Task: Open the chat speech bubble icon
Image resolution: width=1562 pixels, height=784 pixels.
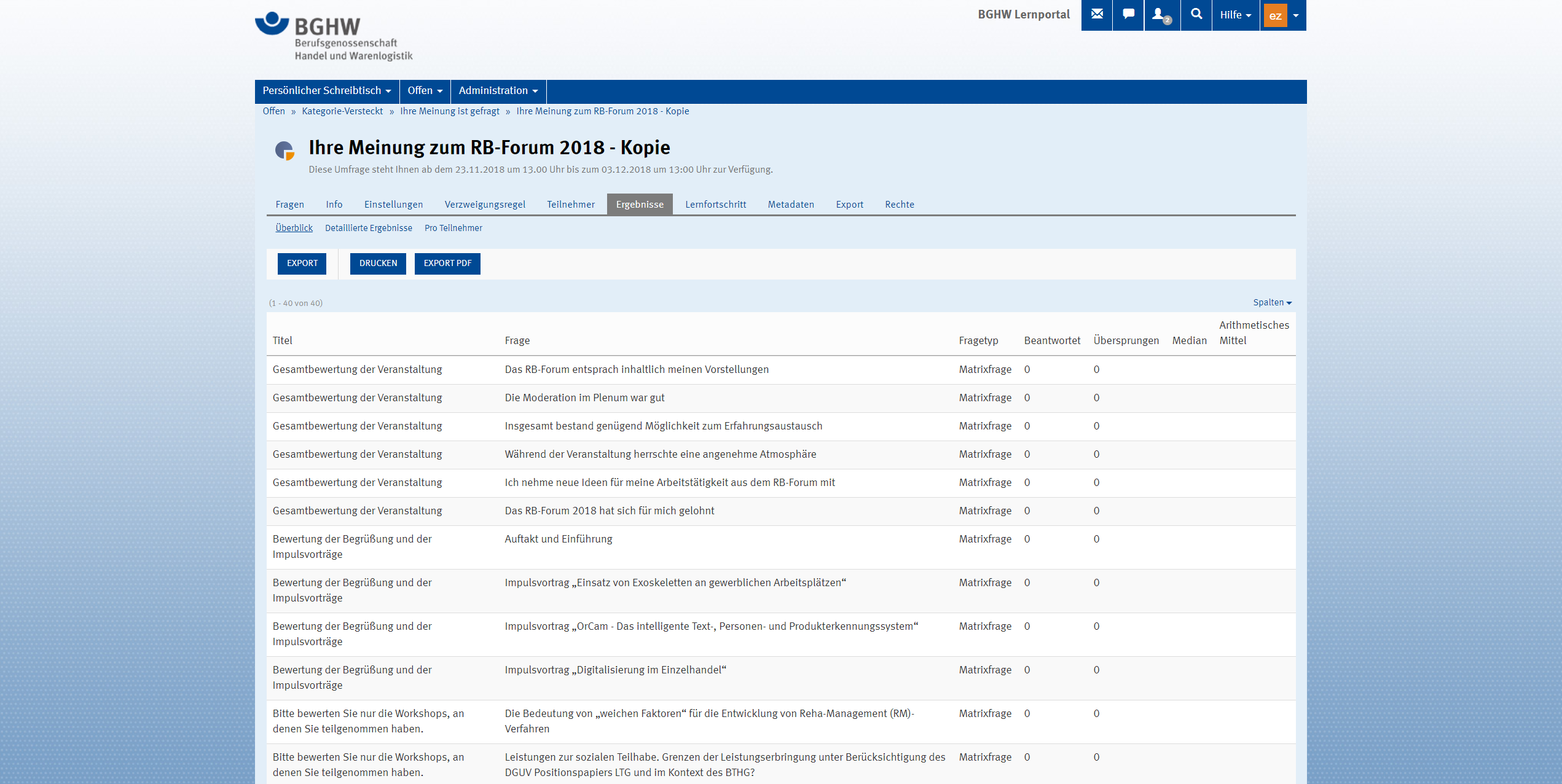Action: pos(1128,15)
